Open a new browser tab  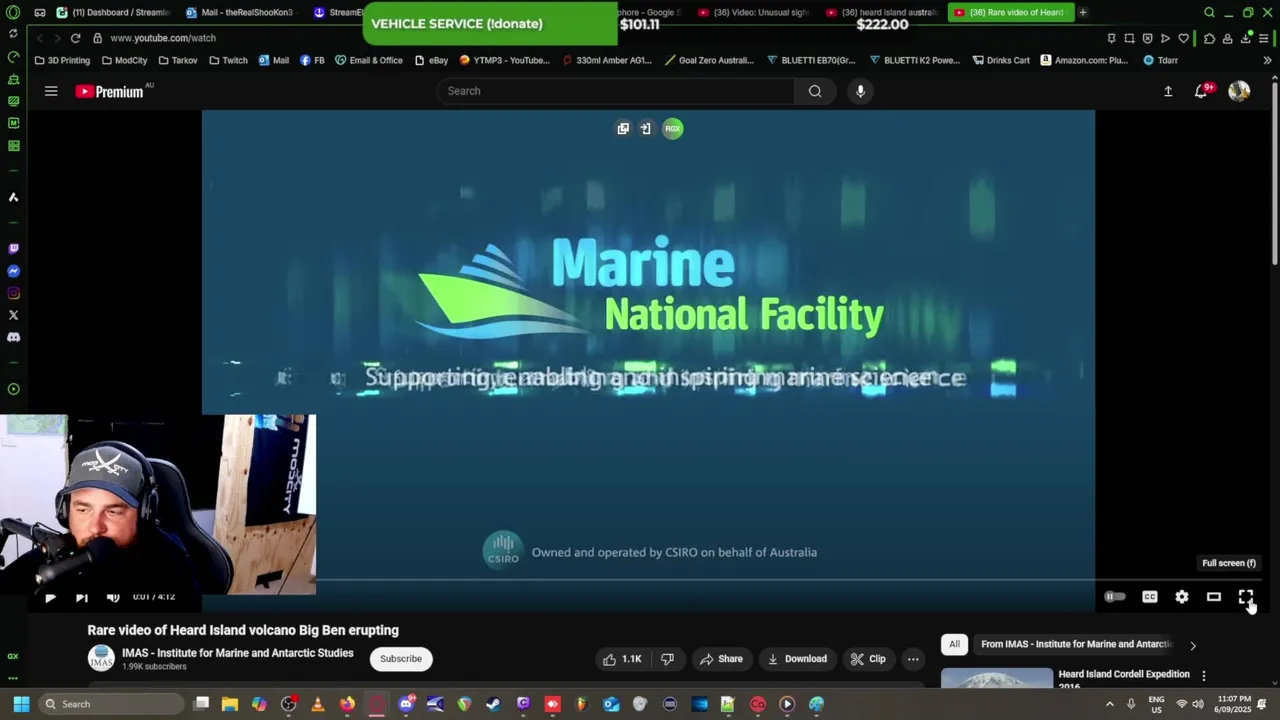[1082, 12]
